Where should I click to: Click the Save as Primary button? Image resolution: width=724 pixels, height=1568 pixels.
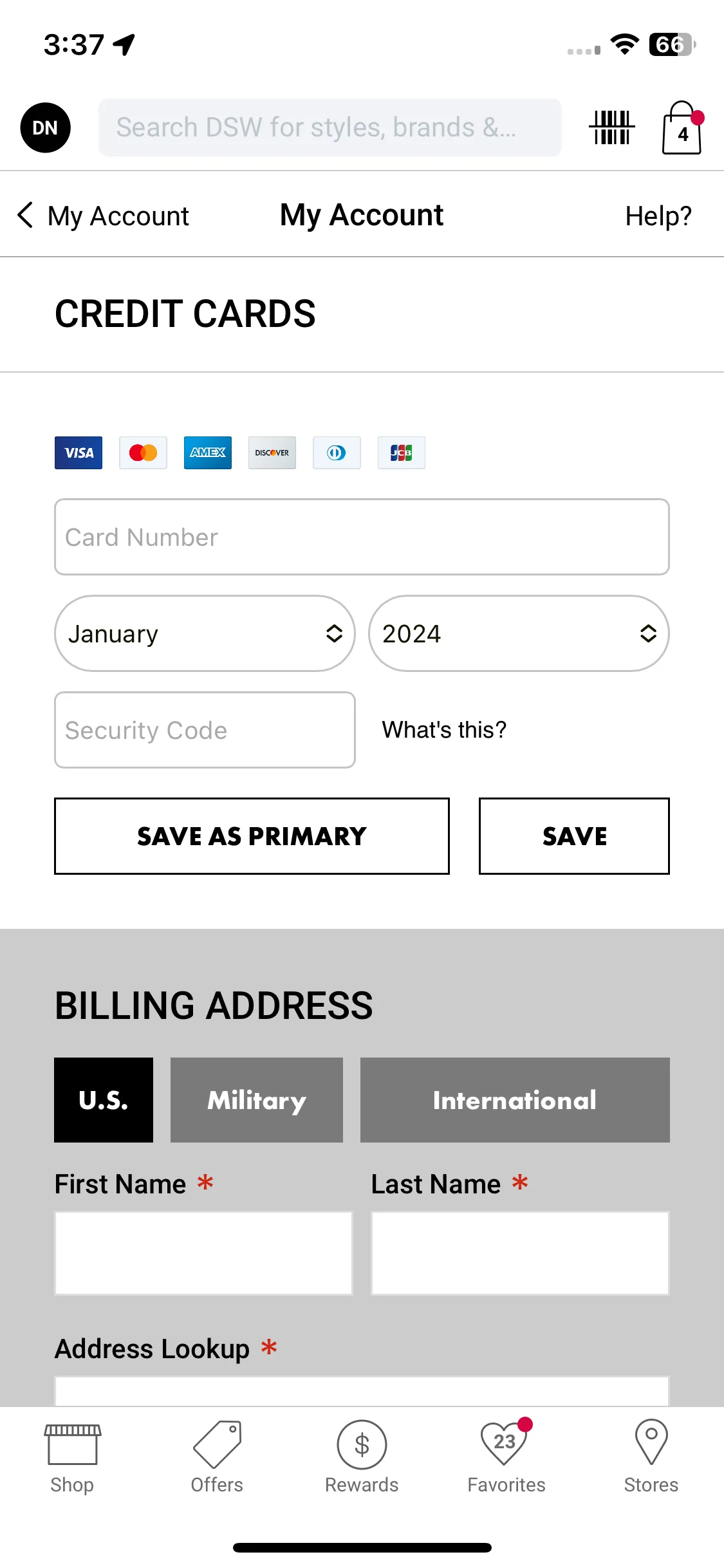coord(252,836)
